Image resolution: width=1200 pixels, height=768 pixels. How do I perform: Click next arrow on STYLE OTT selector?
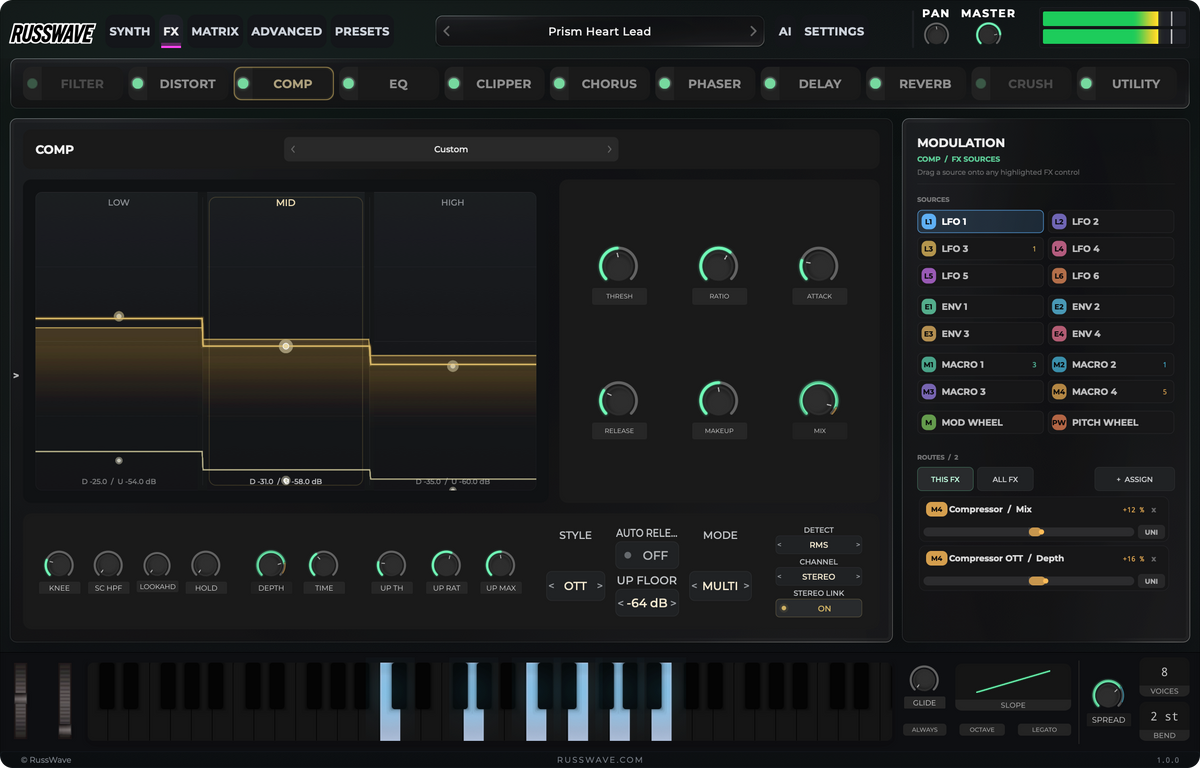[599, 586]
